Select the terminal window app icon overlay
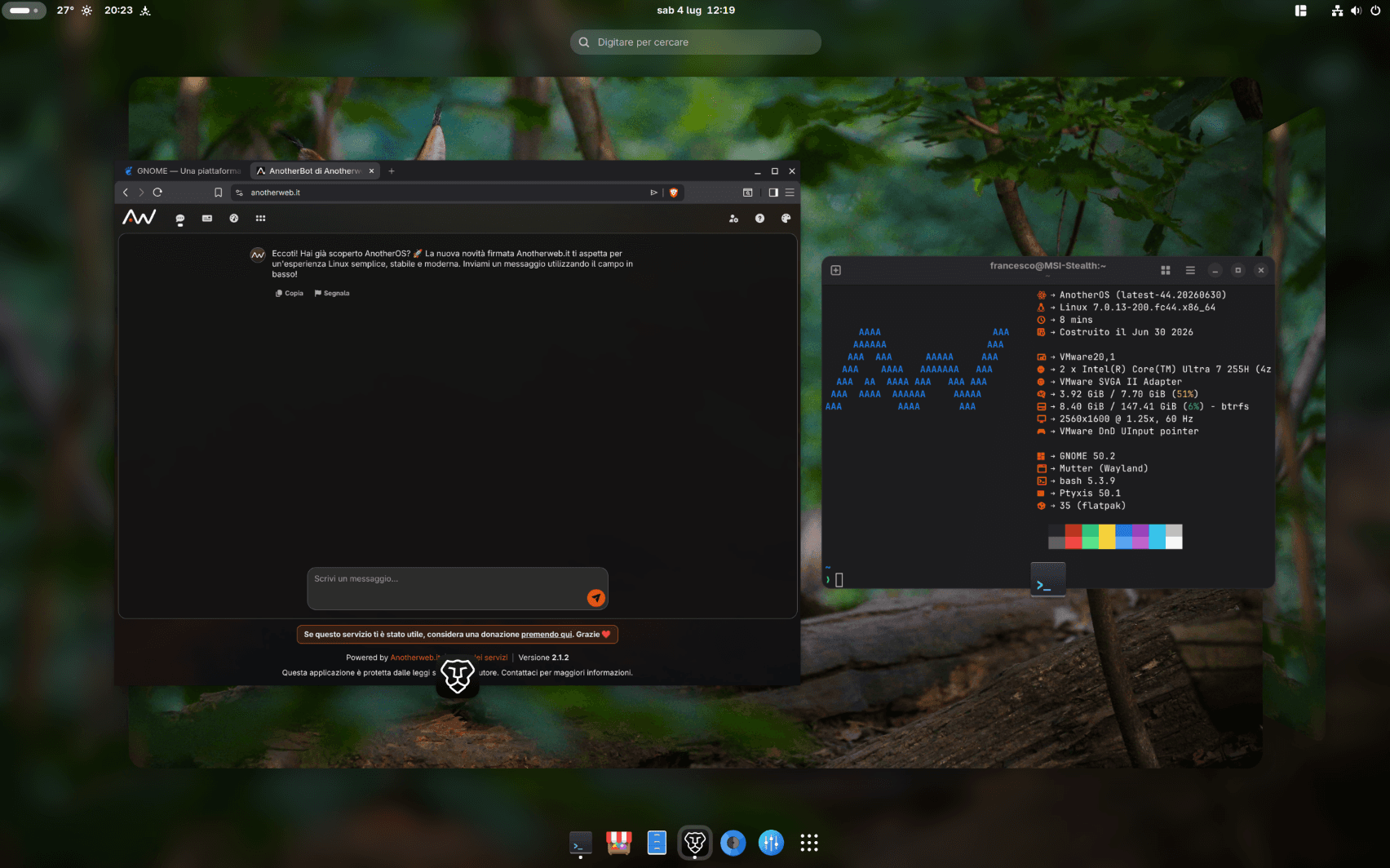 tap(1048, 579)
